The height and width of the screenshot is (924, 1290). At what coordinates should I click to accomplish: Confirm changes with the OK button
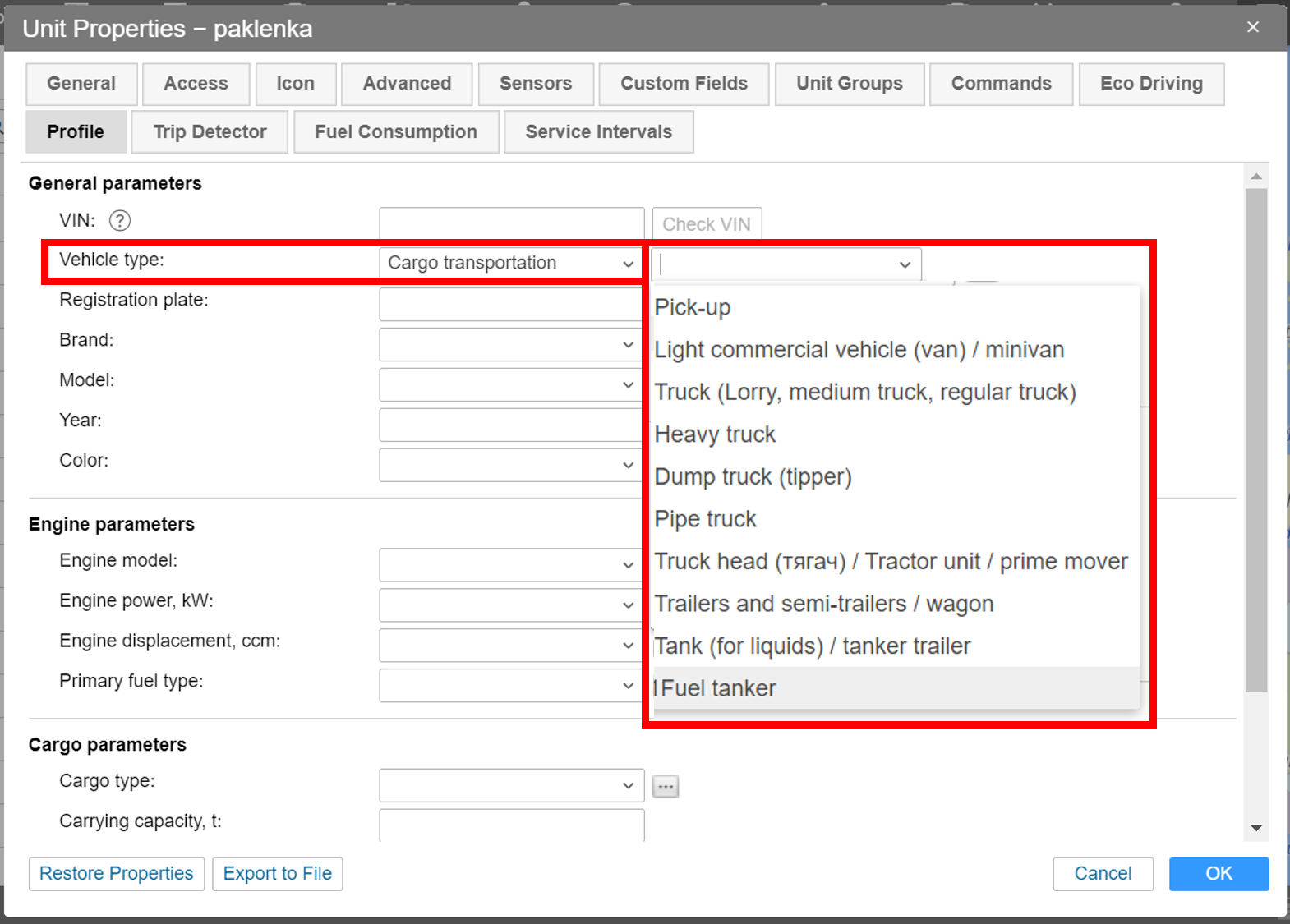pyautogui.click(x=1218, y=874)
